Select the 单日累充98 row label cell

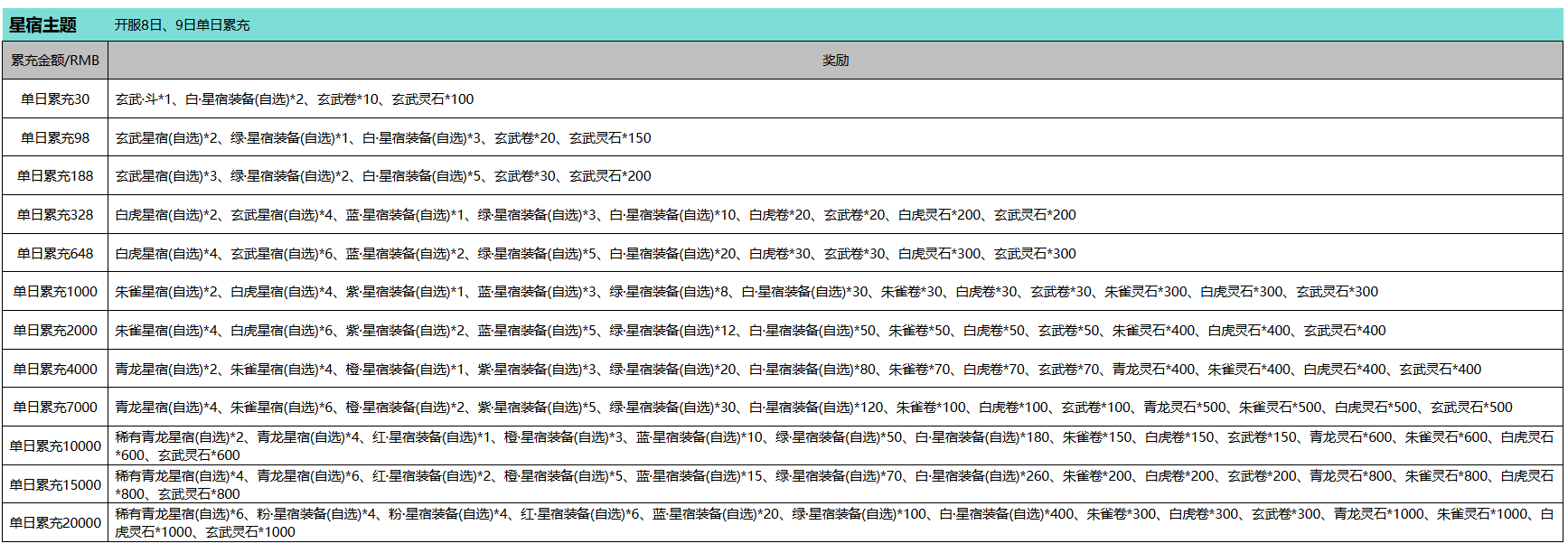(55, 138)
